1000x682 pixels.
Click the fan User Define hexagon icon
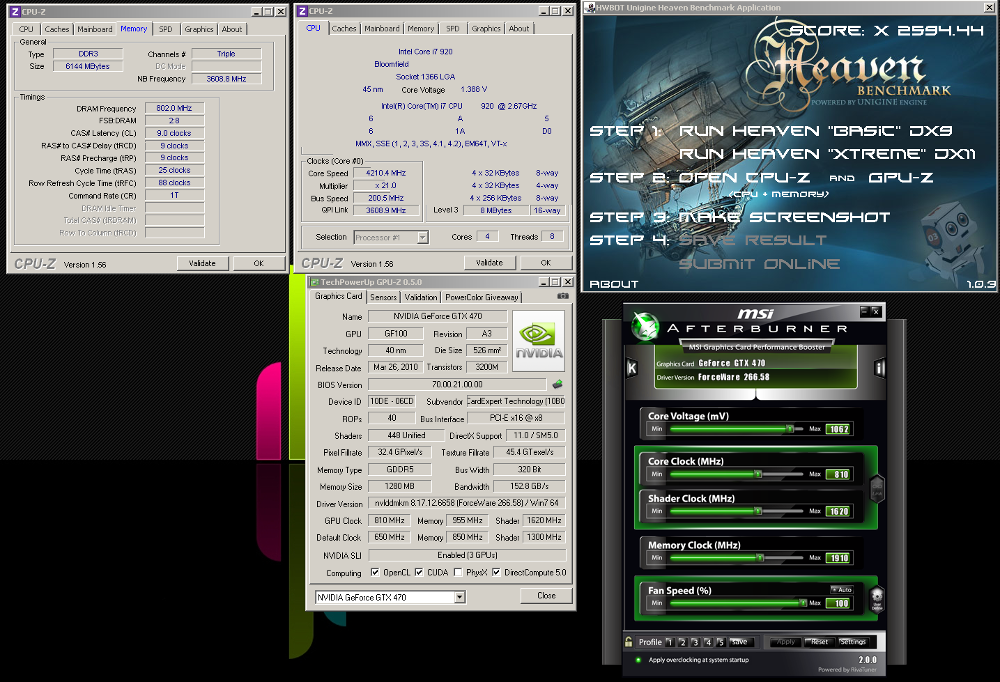(877, 599)
